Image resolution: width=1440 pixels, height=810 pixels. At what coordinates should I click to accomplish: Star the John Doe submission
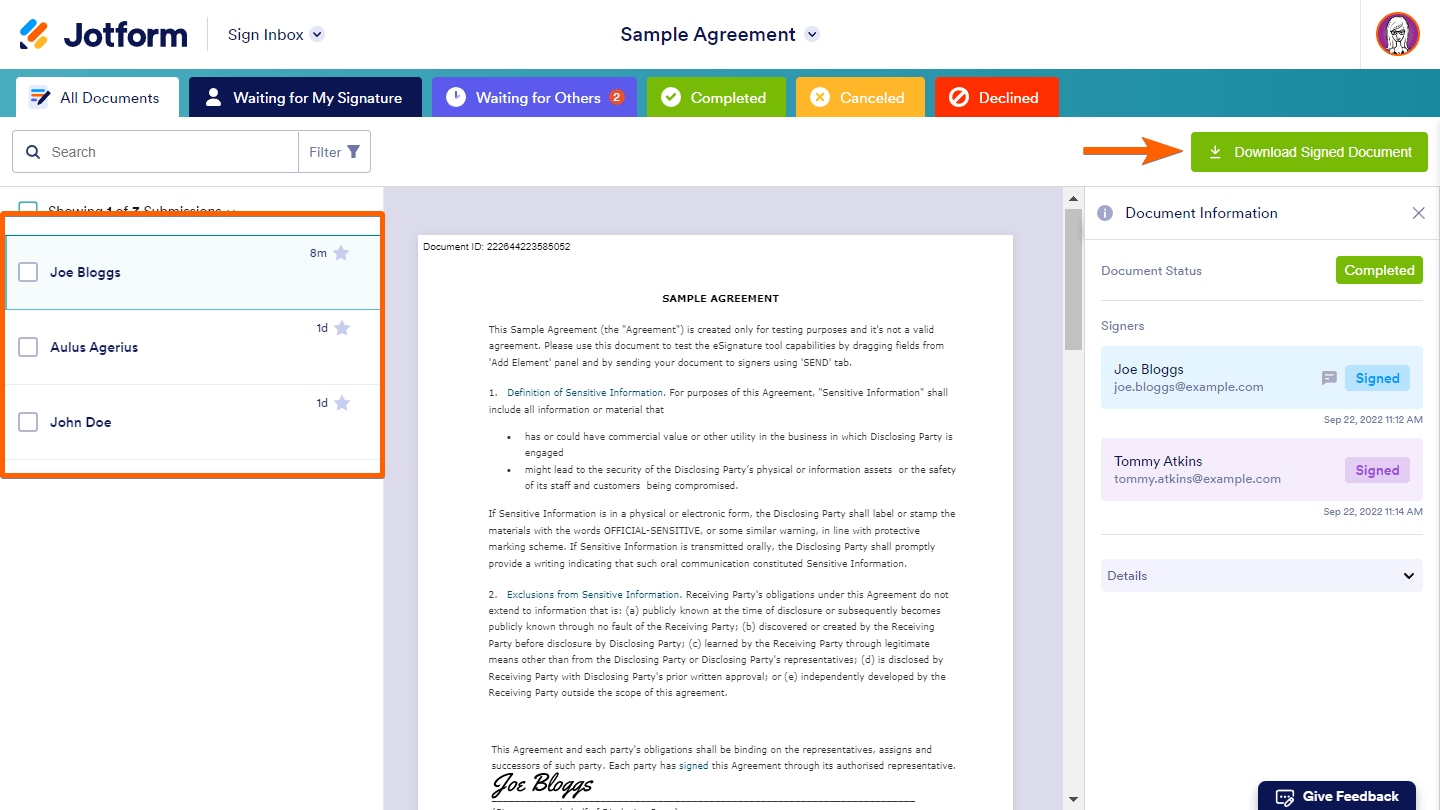click(342, 403)
